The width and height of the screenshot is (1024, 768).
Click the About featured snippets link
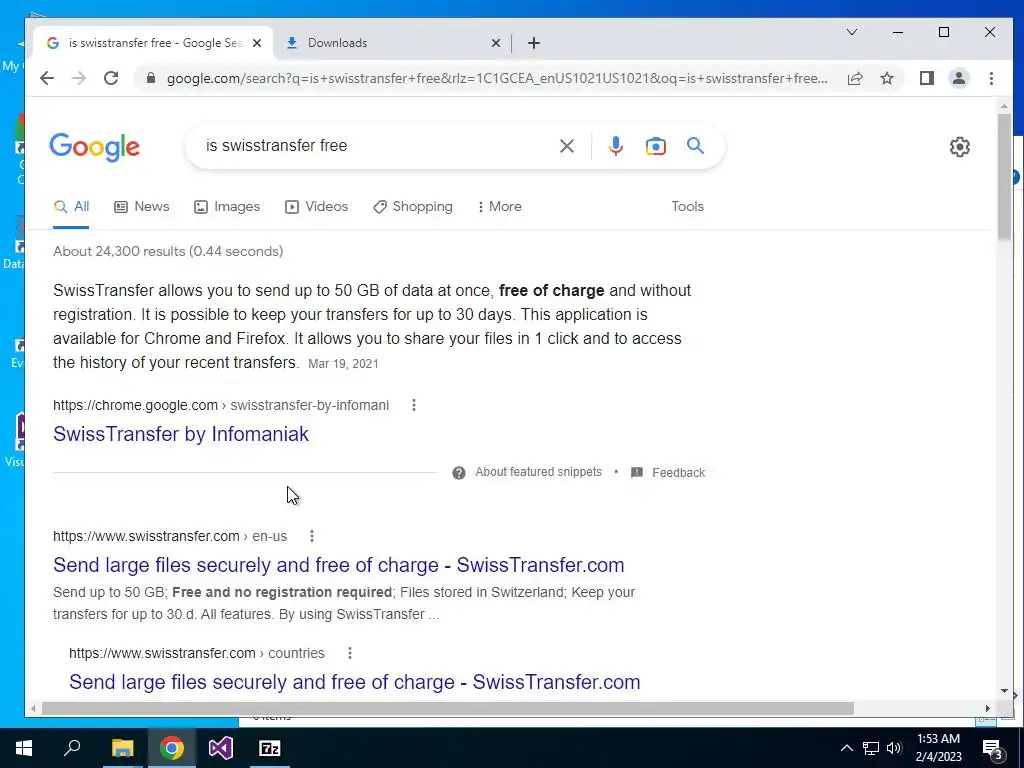tap(538, 472)
